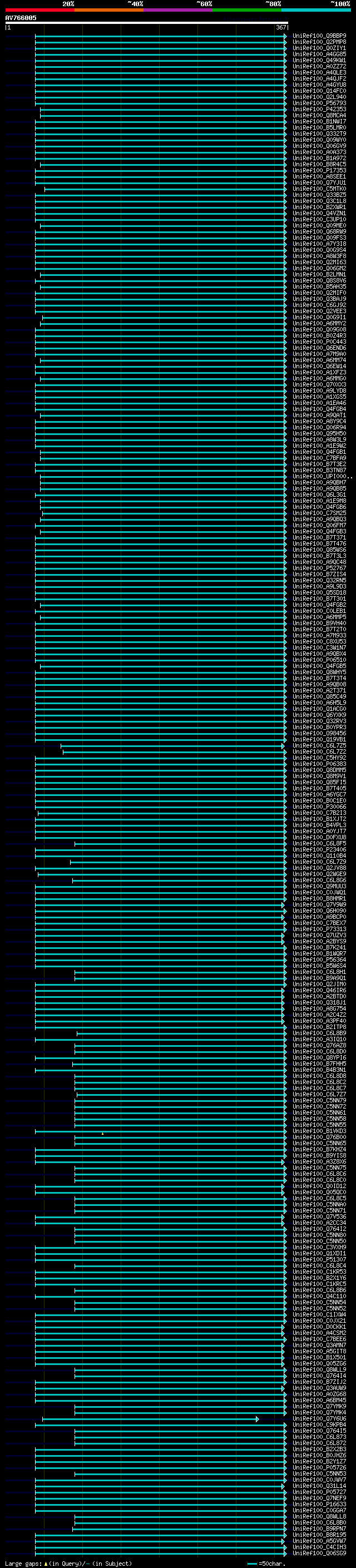Select the UniRef100_P05726 label

[x=319, y=1468]
